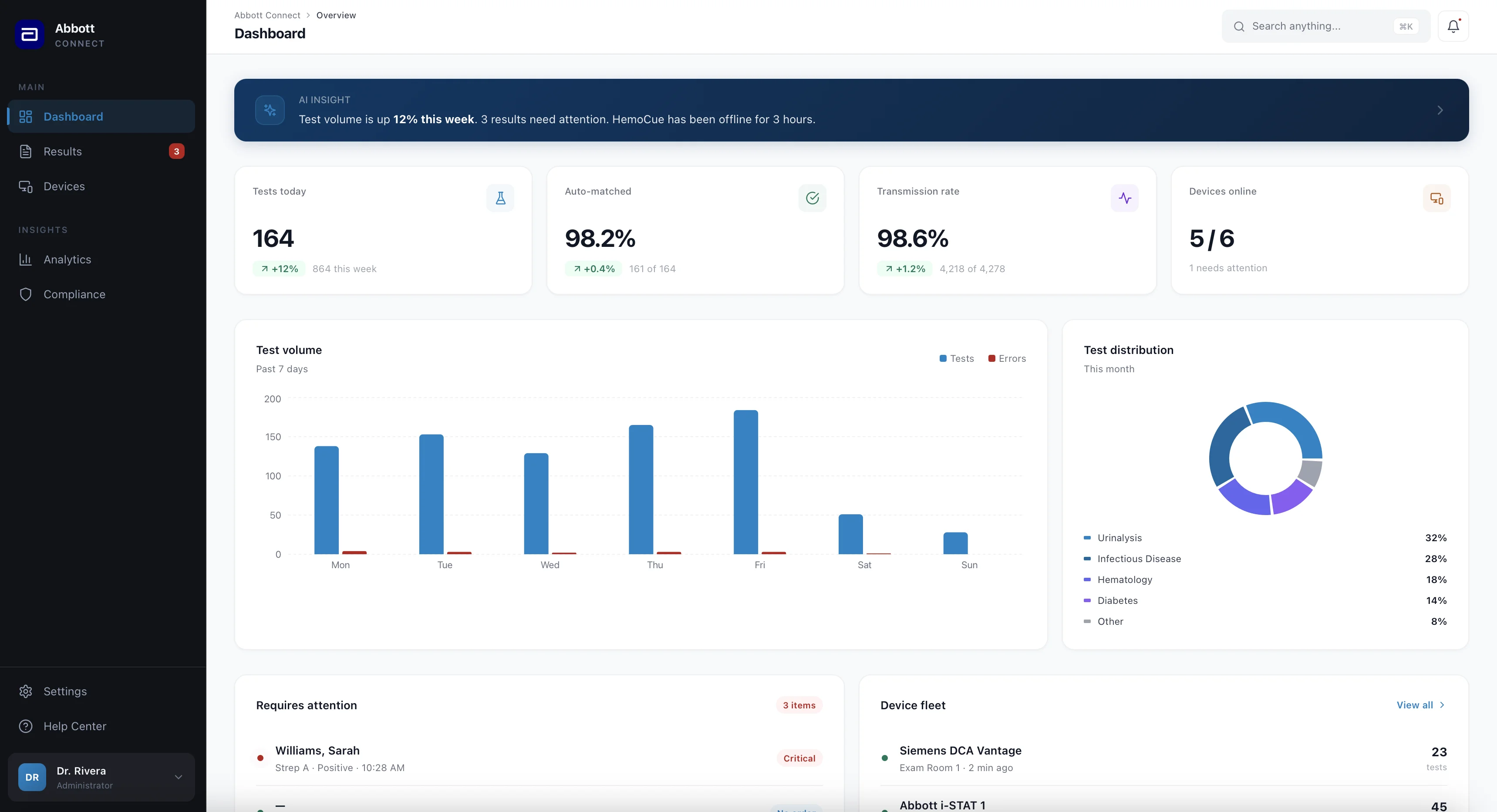Go to Analytics in sidebar
The height and width of the screenshot is (812, 1497).
coord(67,260)
